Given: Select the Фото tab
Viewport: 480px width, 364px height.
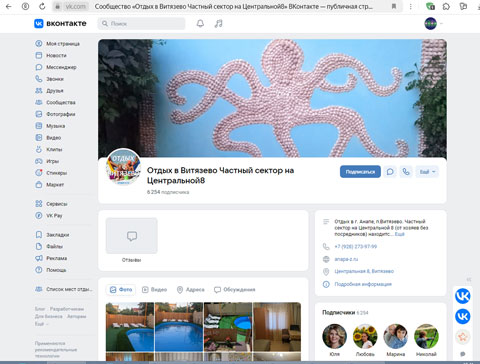Looking at the screenshot, I should point(121,290).
